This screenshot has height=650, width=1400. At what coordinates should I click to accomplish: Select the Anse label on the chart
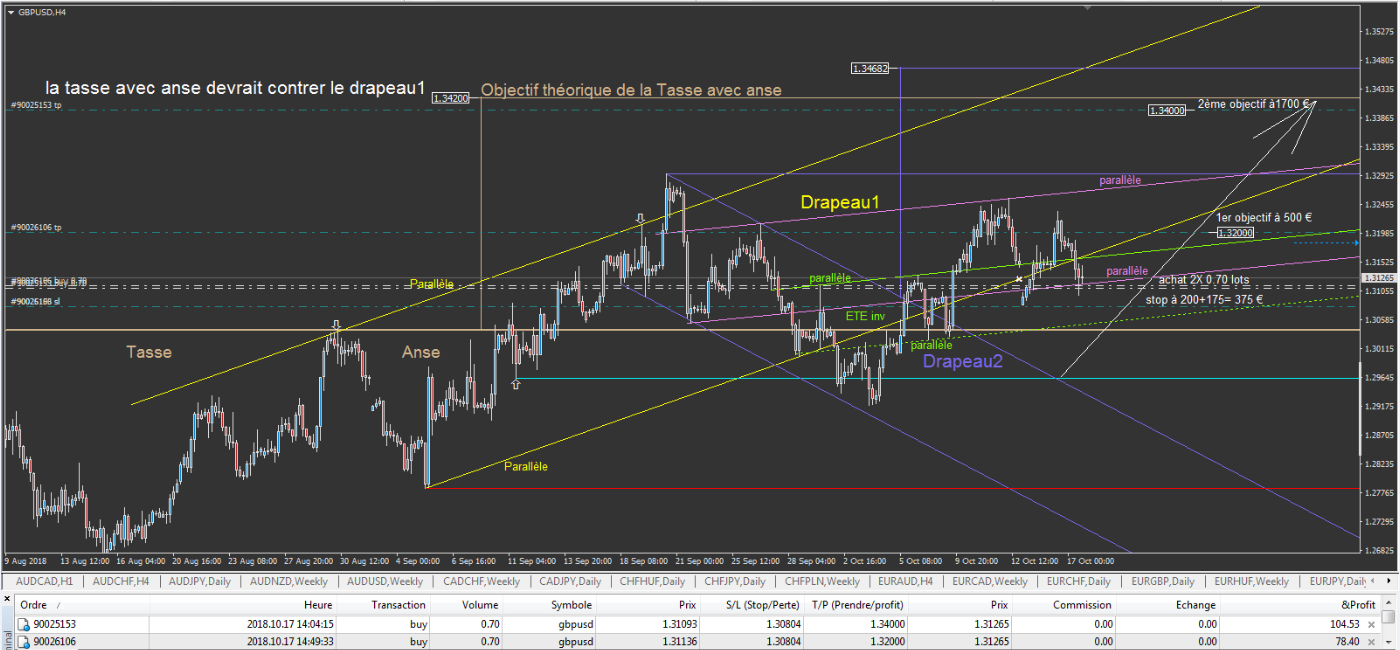click(420, 352)
